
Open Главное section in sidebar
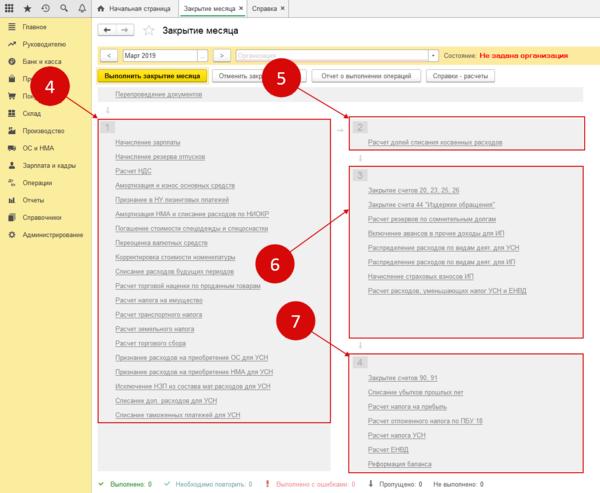(x=34, y=27)
